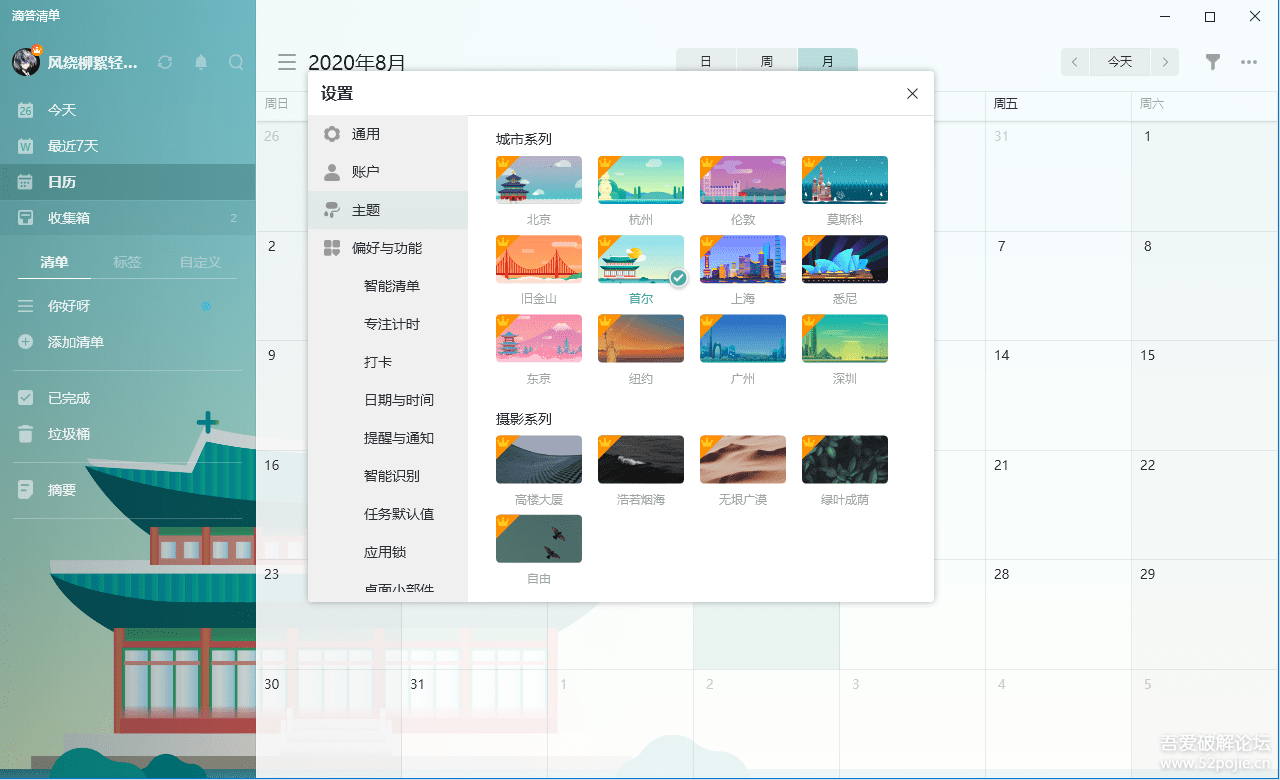Viewport: 1280px width, 780px height.
Task: Choose the 悉尼 theme thumbnail
Action: pyautogui.click(x=845, y=259)
